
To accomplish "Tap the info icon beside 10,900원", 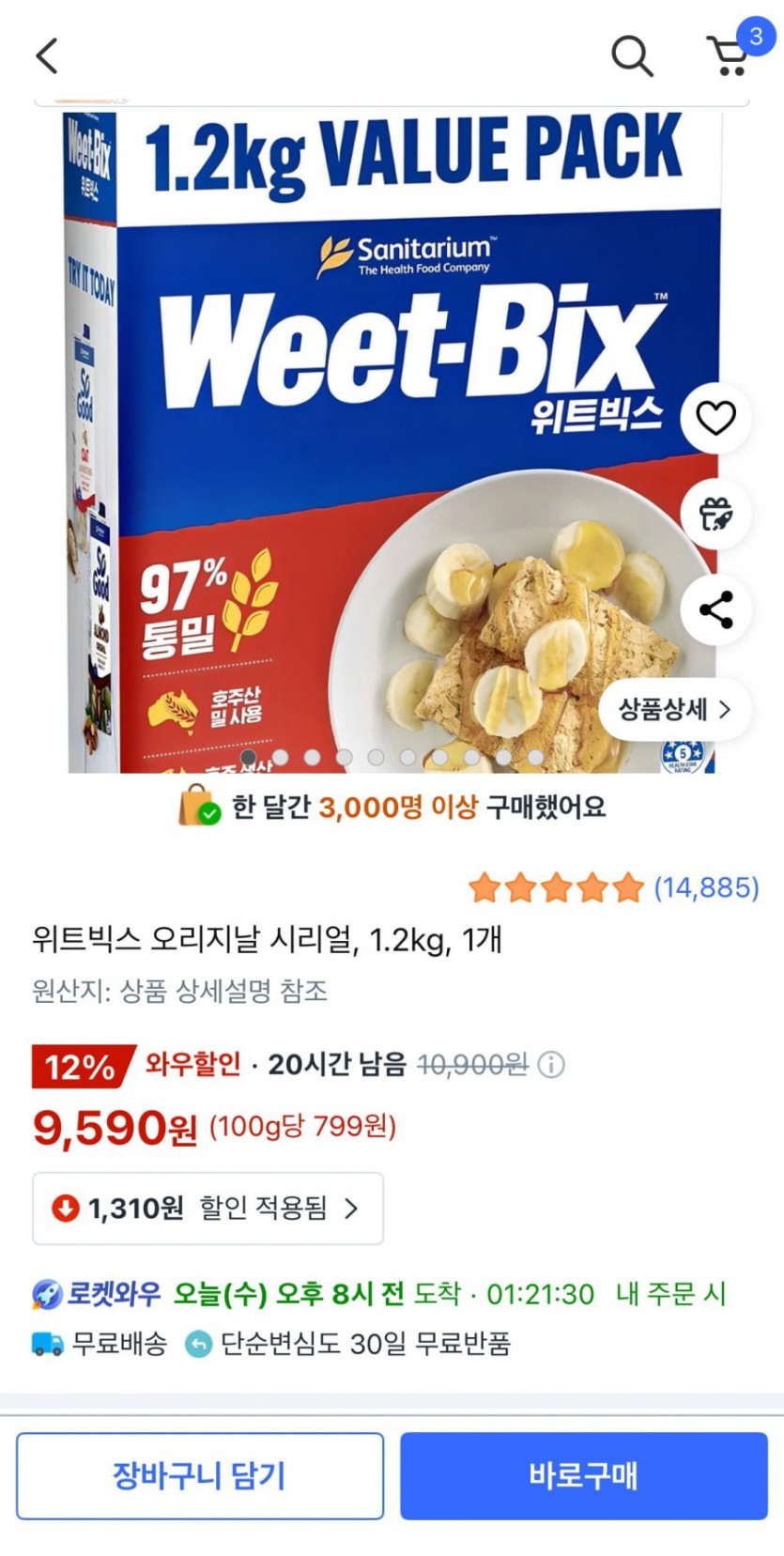I will pos(551,1065).
